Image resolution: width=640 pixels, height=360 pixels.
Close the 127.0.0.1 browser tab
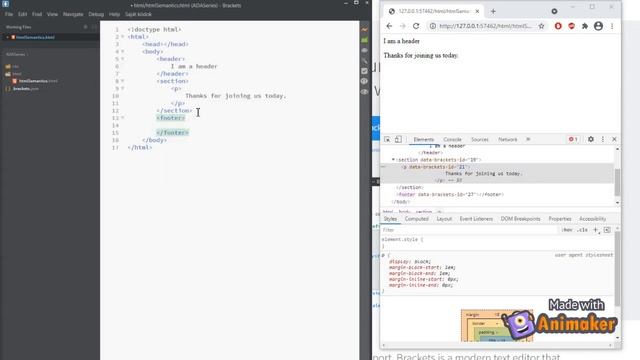tap(477, 11)
